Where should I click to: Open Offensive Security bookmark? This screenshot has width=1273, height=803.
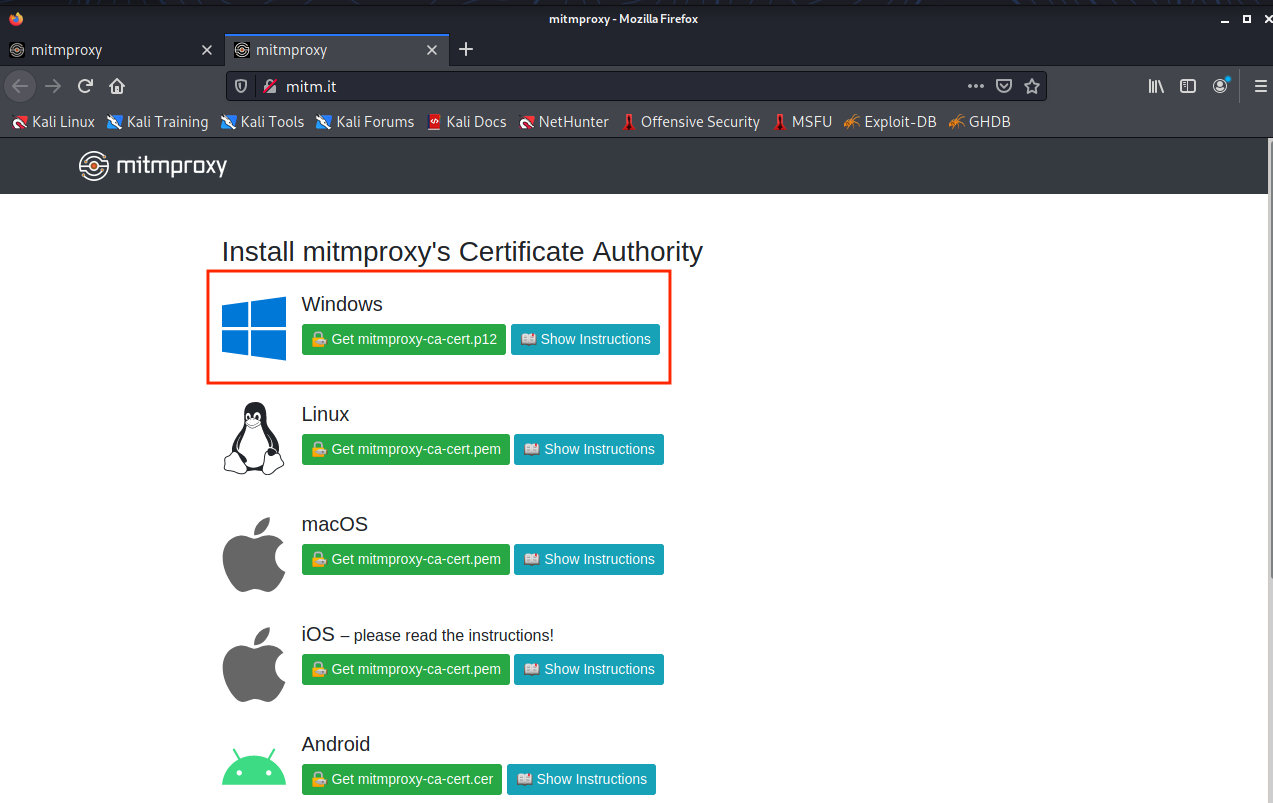tap(690, 122)
